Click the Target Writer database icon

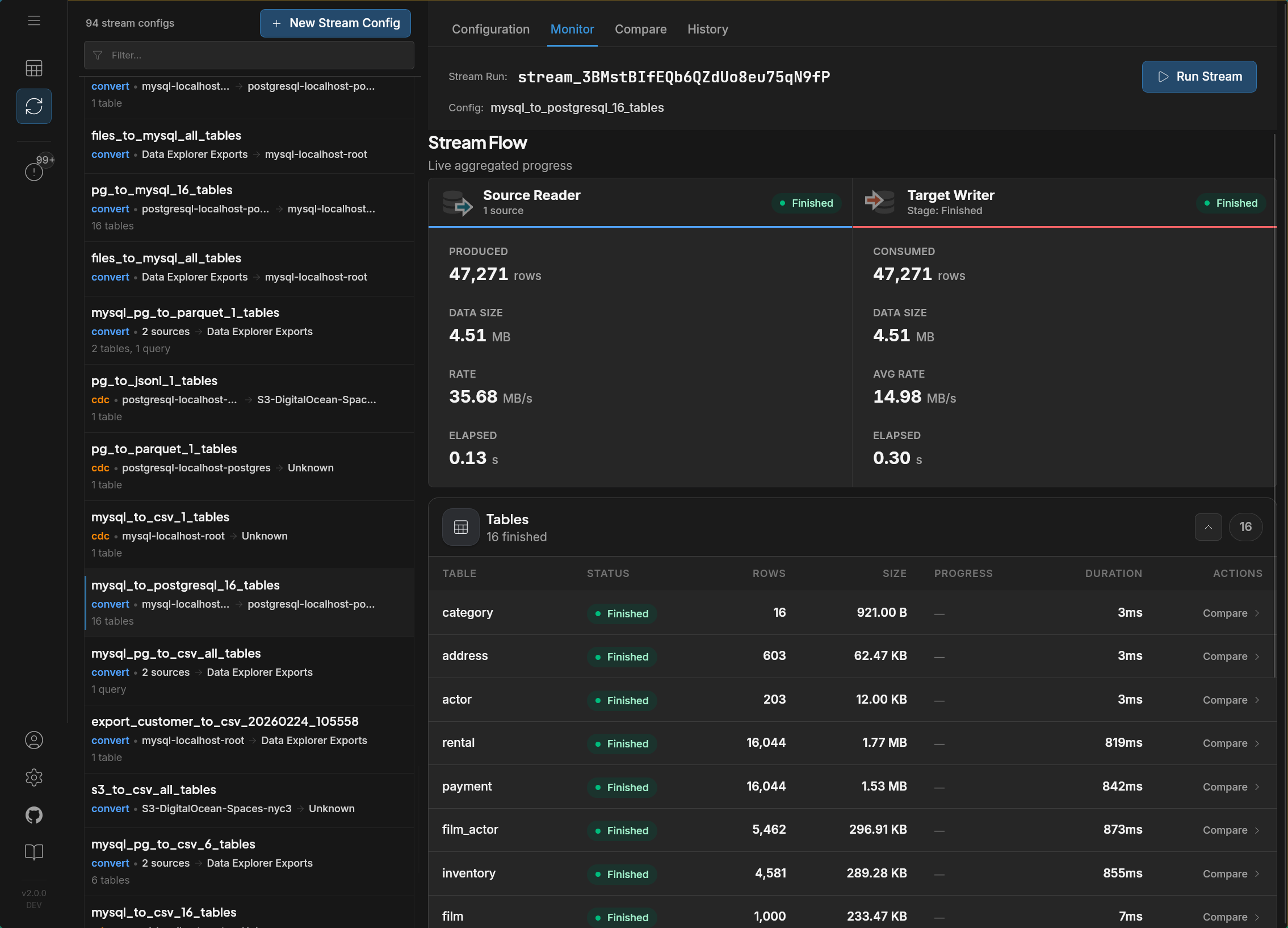click(880, 202)
